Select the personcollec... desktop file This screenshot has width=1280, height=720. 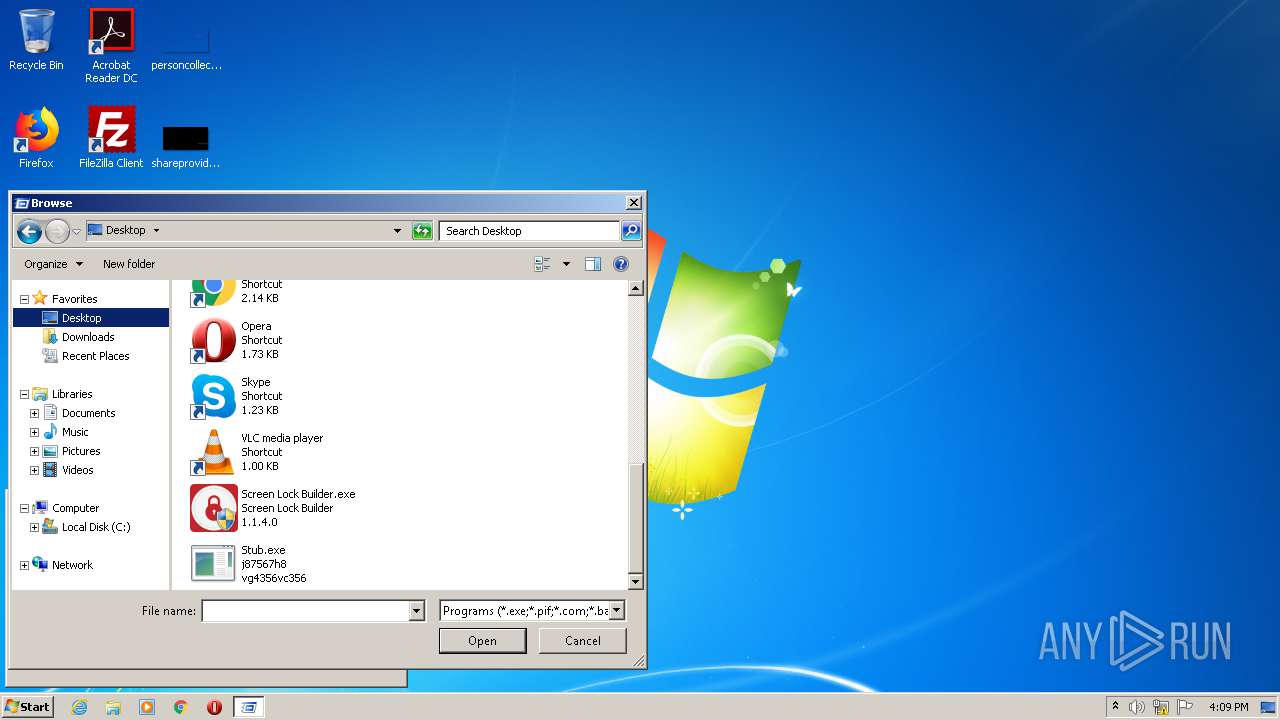[x=186, y=45]
